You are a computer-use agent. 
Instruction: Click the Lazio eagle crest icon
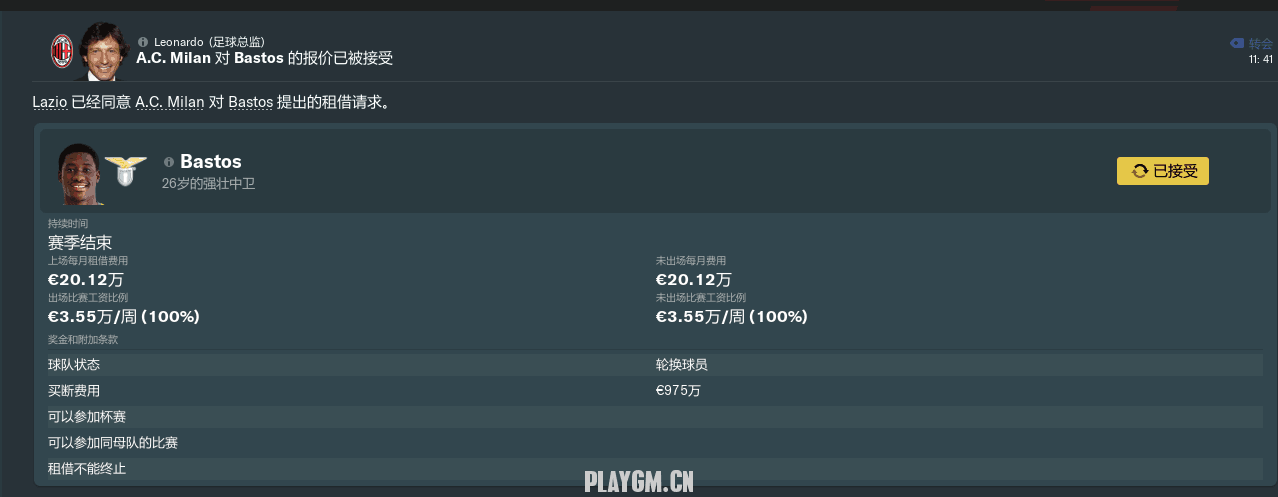tap(127, 172)
